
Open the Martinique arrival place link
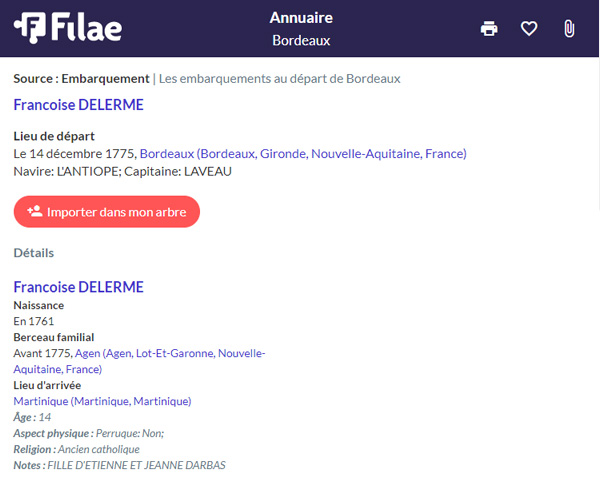[102, 401]
